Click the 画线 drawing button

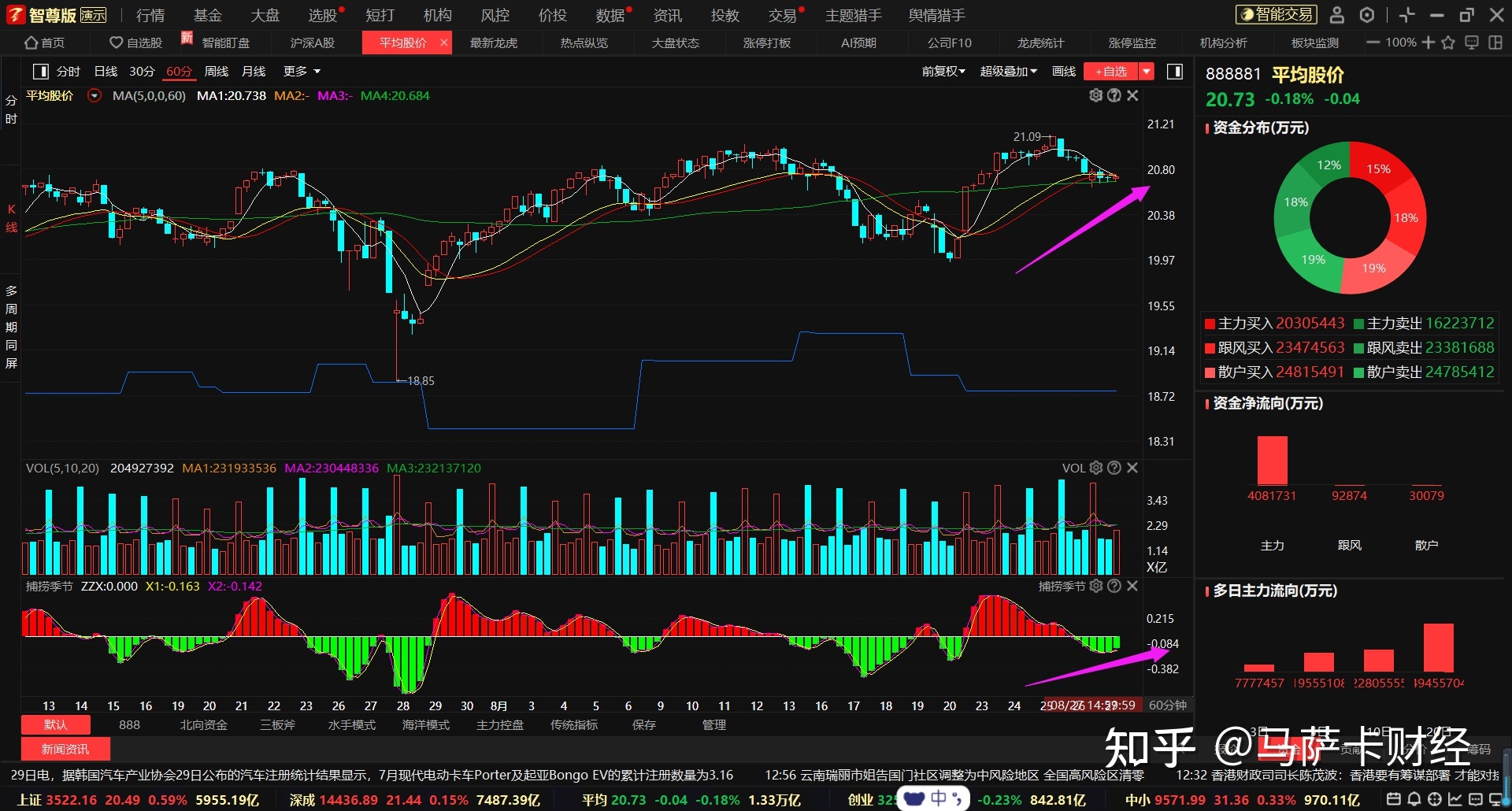coord(1064,72)
